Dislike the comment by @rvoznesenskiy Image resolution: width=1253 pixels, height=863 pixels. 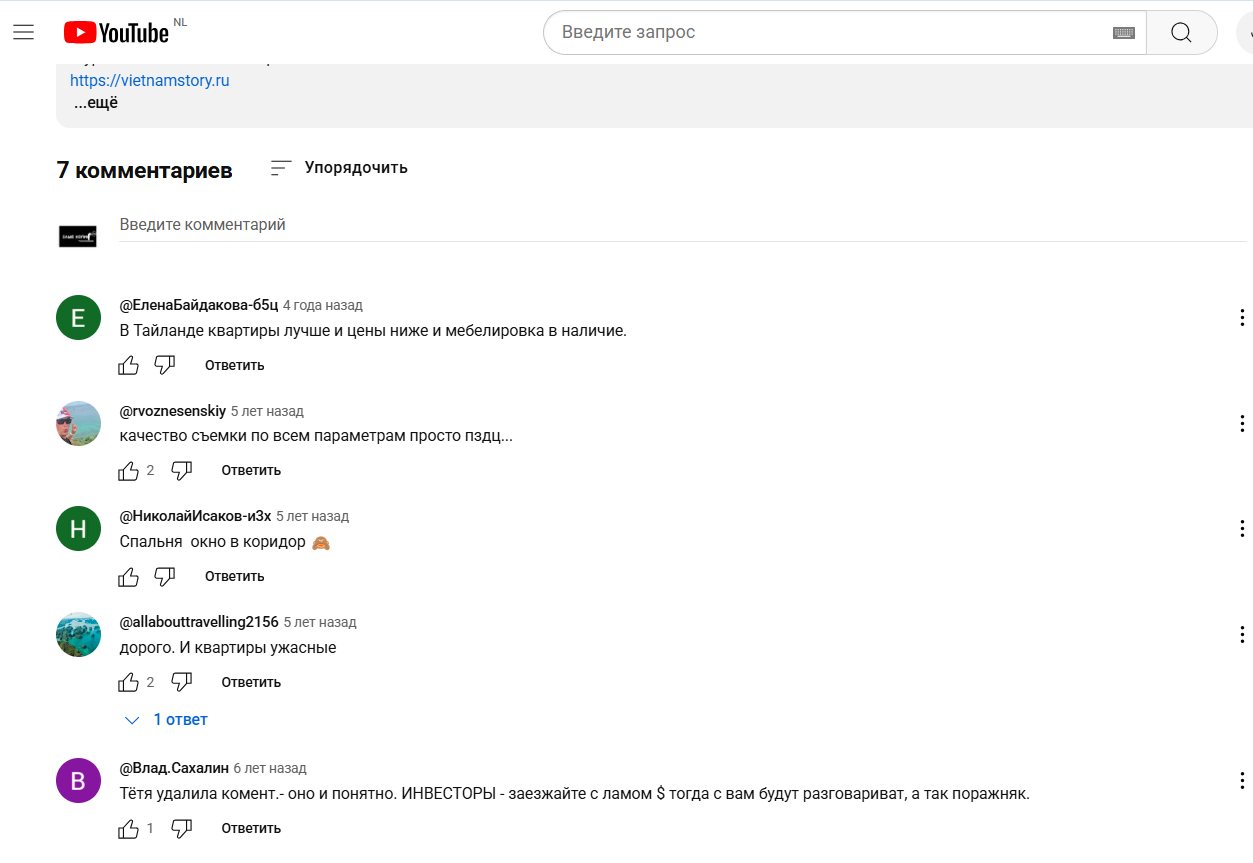(x=181, y=470)
